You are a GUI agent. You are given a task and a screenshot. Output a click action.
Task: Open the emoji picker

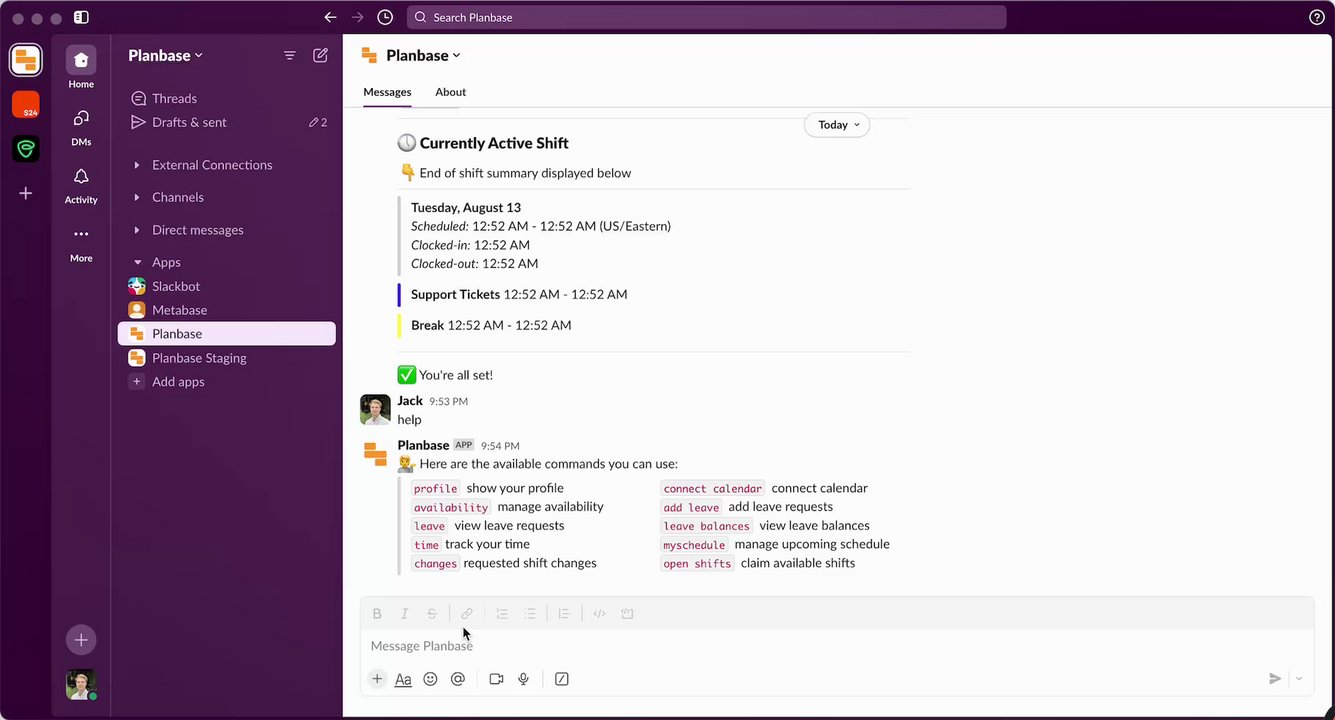click(x=430, y=679)
